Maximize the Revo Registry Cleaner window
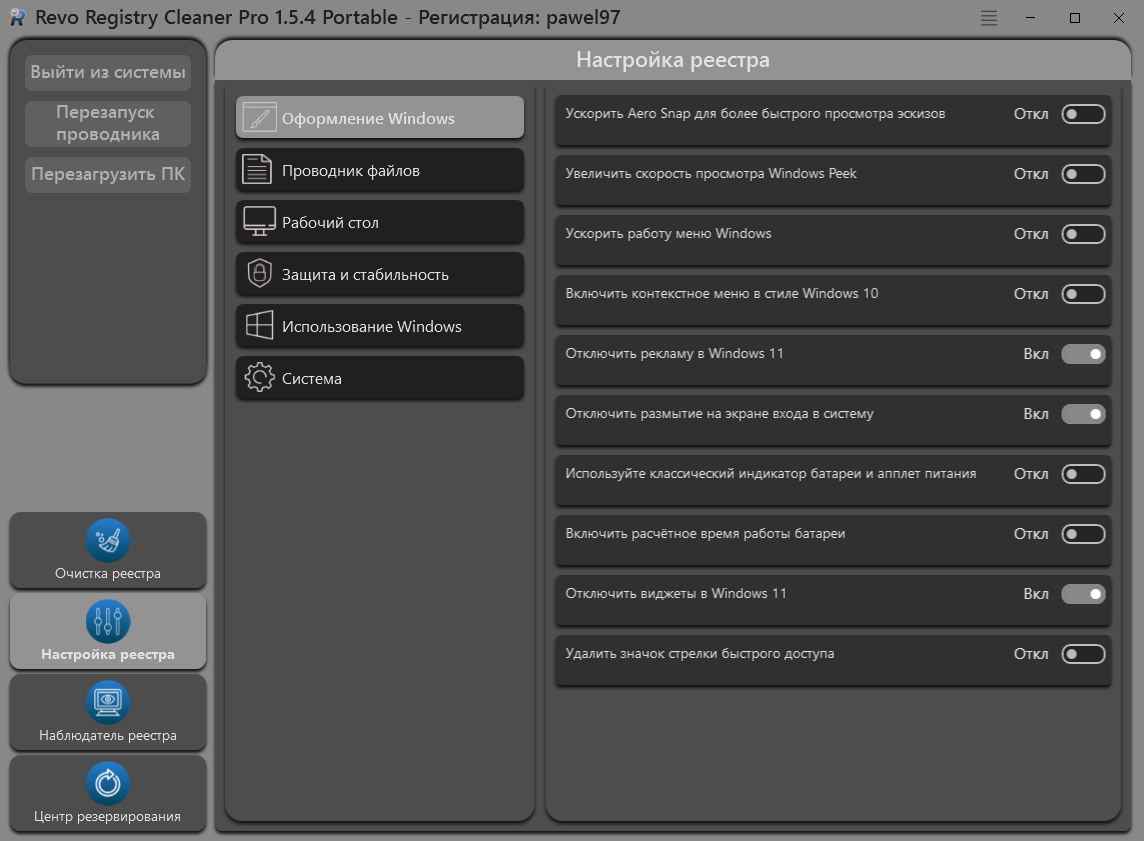This screenshot has width=1144, height=841. (1075, 18)
